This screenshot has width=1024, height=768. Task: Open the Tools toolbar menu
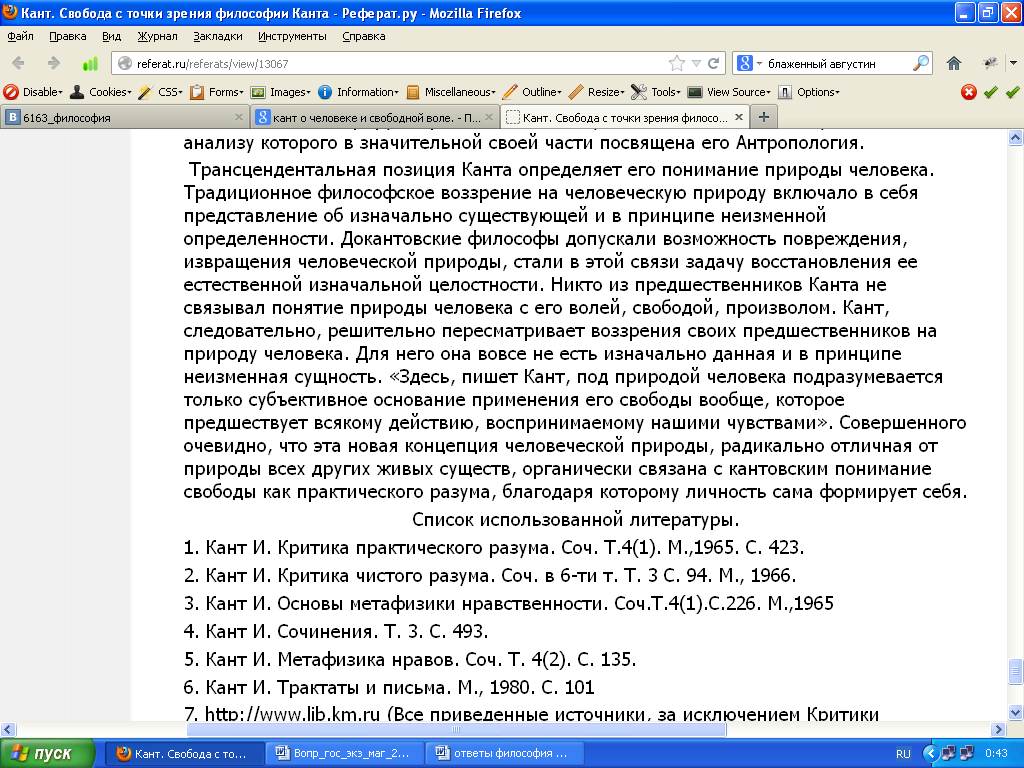[656, 92]
